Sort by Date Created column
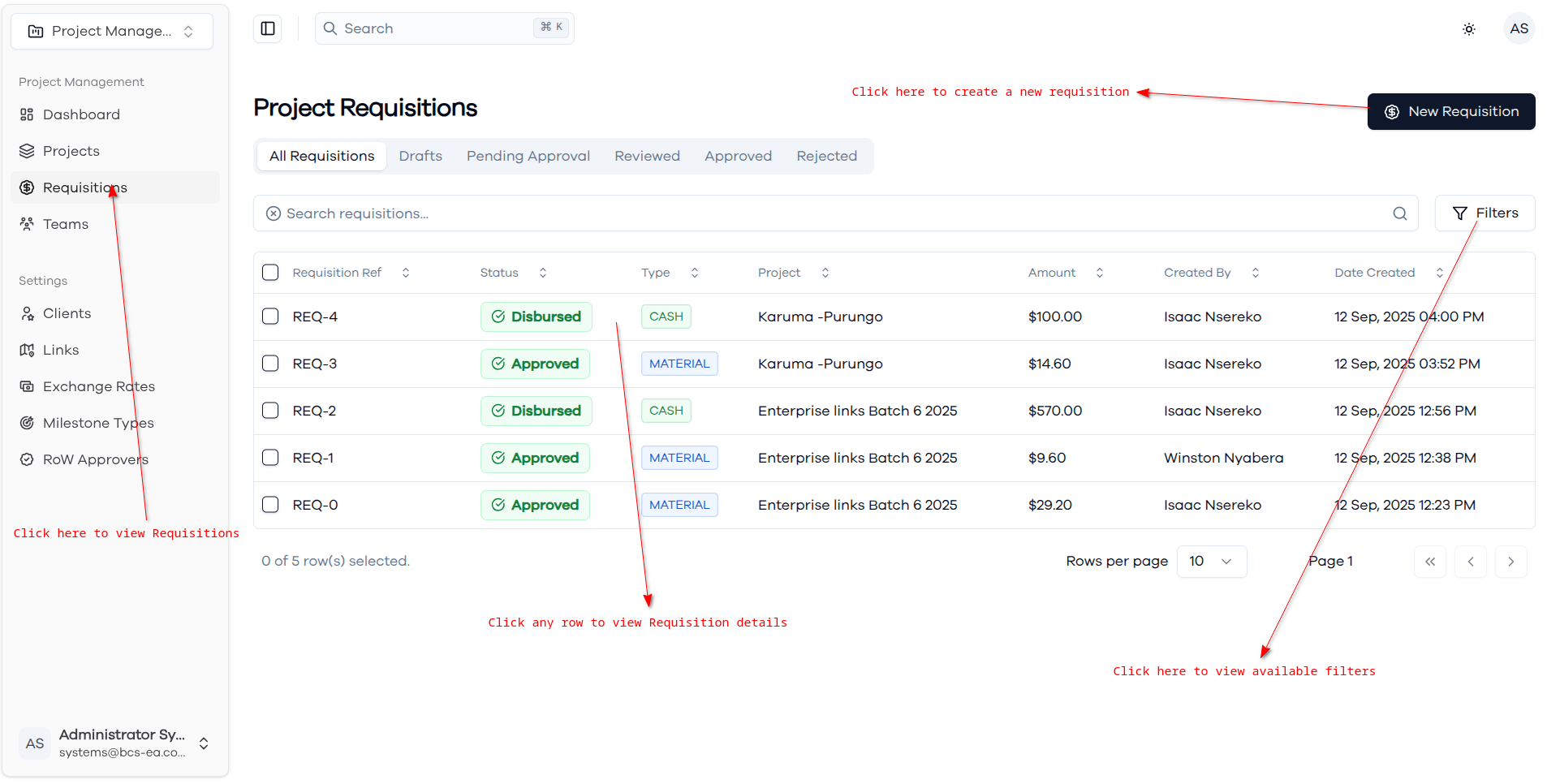The width and height of the screenshot is (1547, 784). pos(1389,273)
